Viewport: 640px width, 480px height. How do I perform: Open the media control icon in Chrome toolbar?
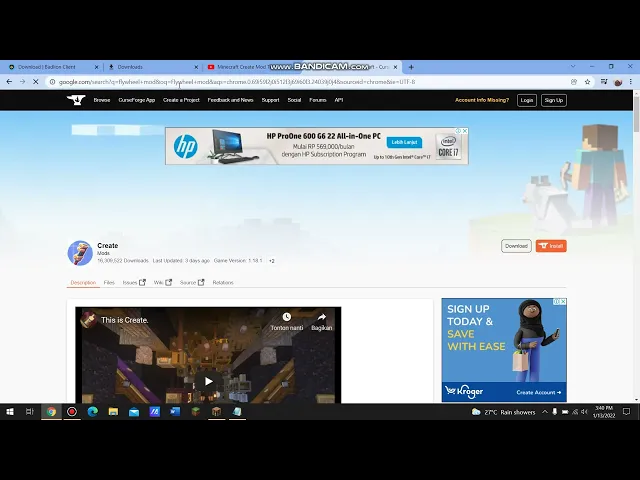point(604,82)
